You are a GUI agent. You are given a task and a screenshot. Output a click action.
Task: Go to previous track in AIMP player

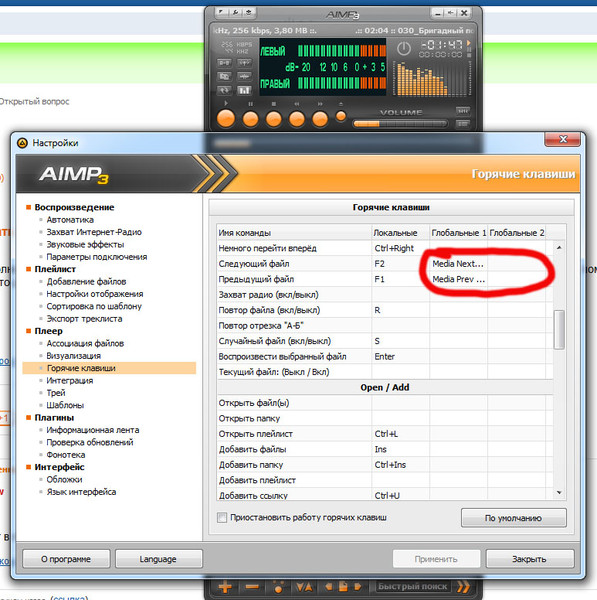(297, 119)
